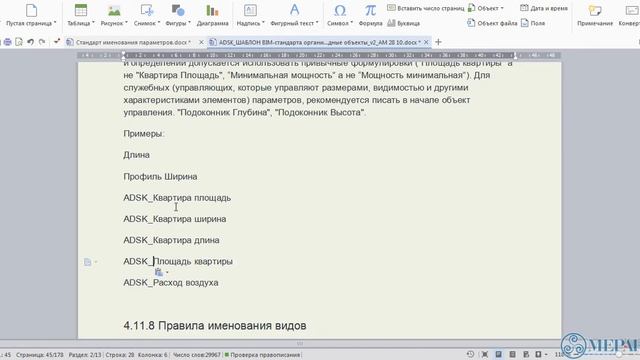Click the Страница 45/178 status entry

click(40, 355)
